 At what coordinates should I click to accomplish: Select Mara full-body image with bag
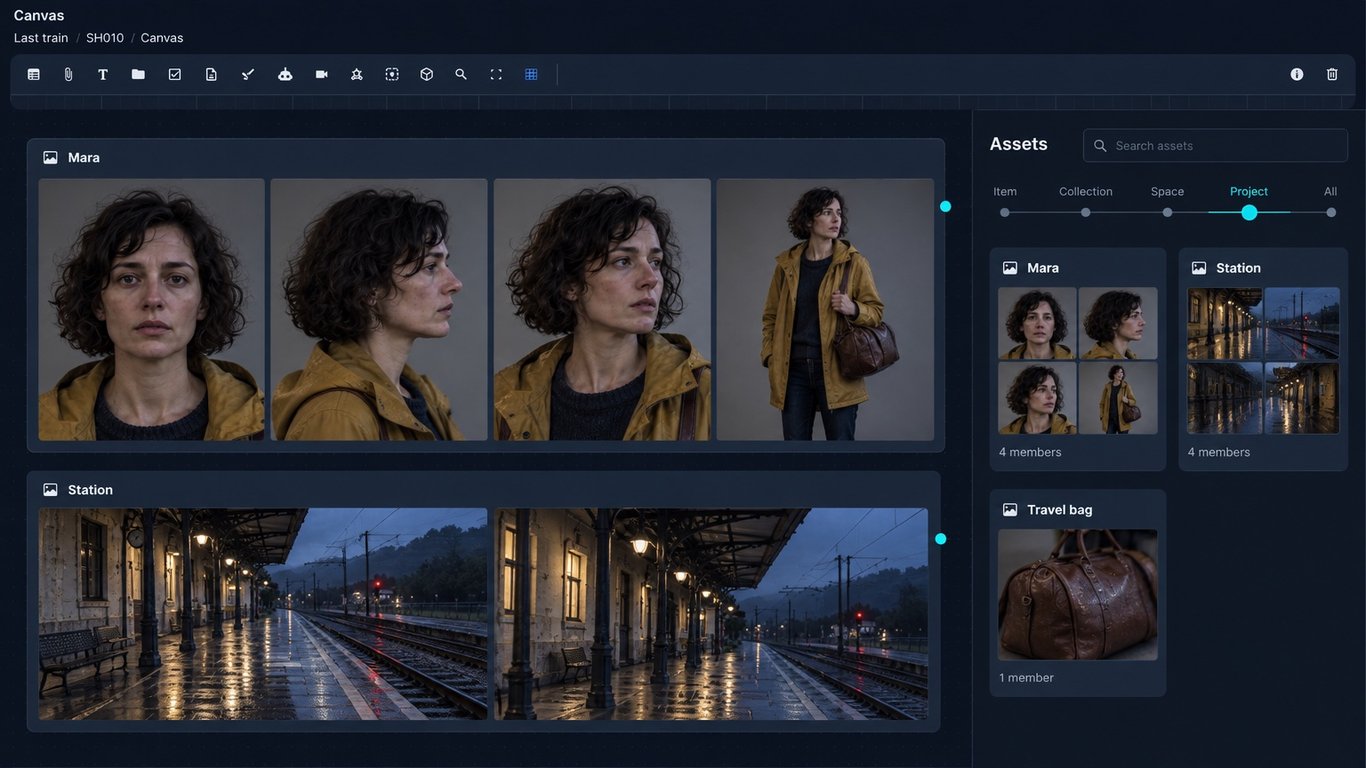point(825,310)
